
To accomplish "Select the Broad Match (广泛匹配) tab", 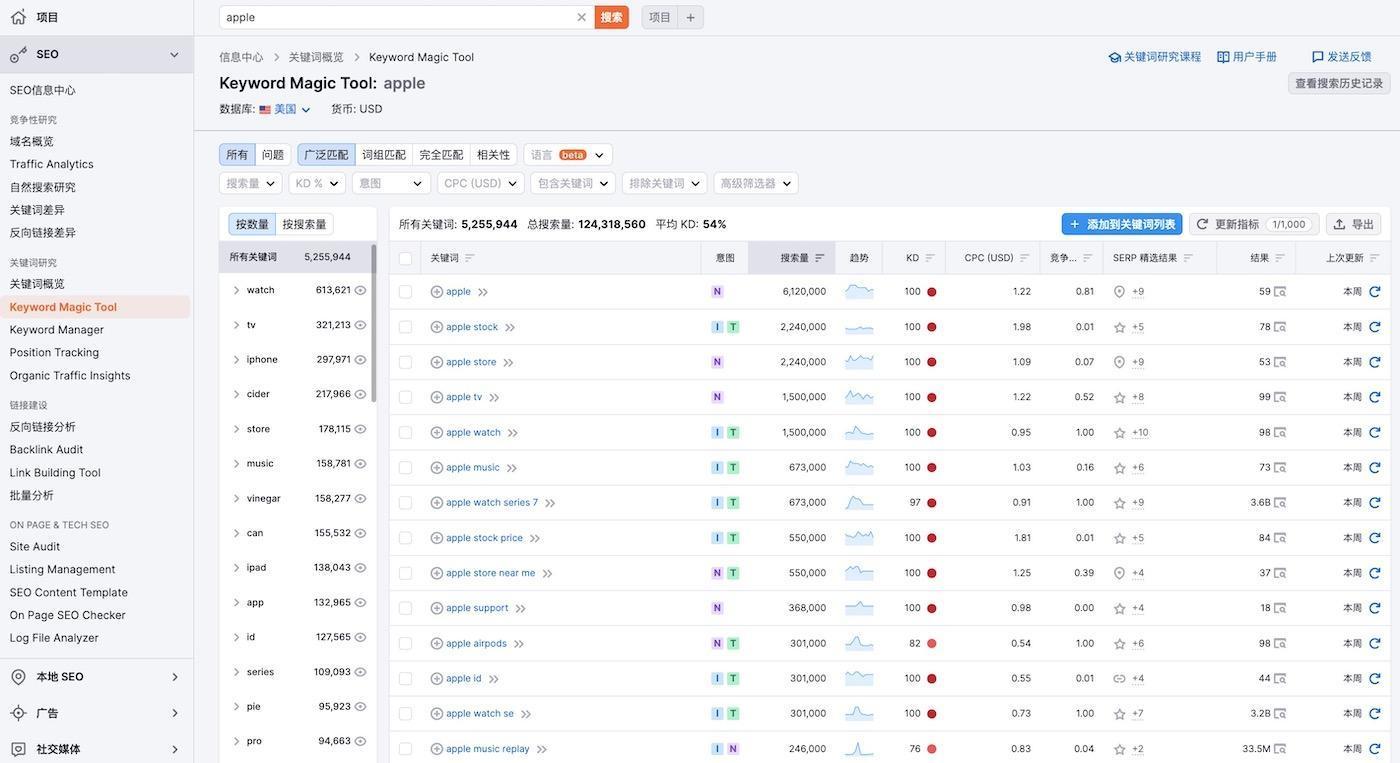I will point(326,155).
